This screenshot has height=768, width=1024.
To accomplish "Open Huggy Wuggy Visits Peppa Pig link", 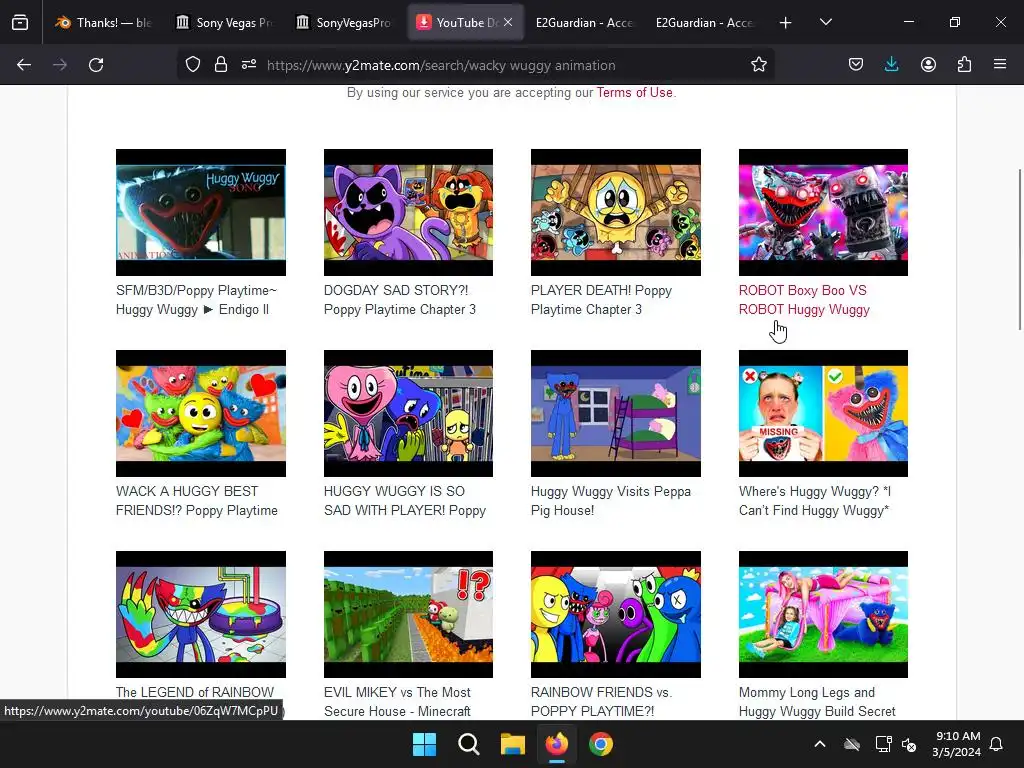I will click(x=611, y=501).
